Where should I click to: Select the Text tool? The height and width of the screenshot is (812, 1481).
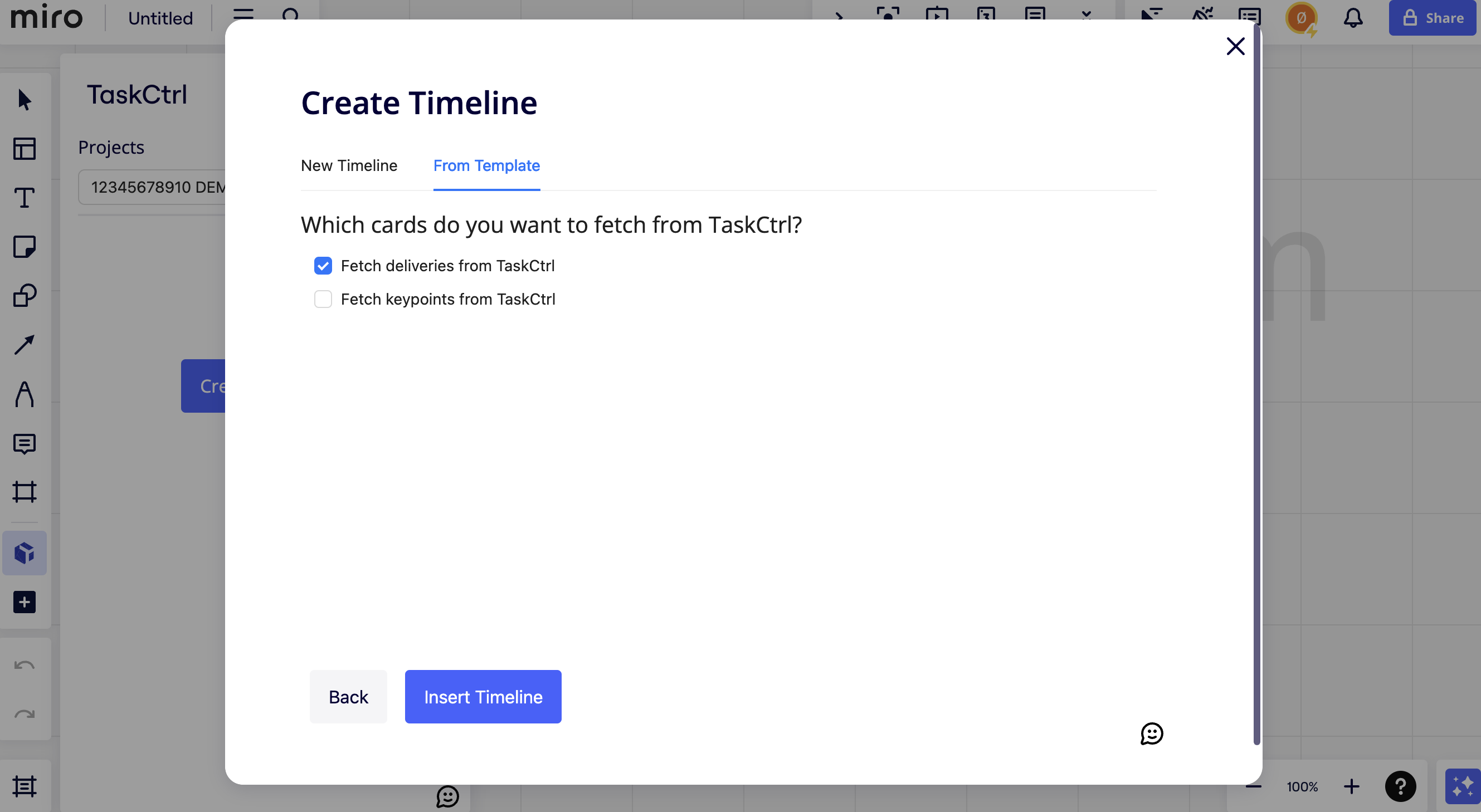click(25, 198)
